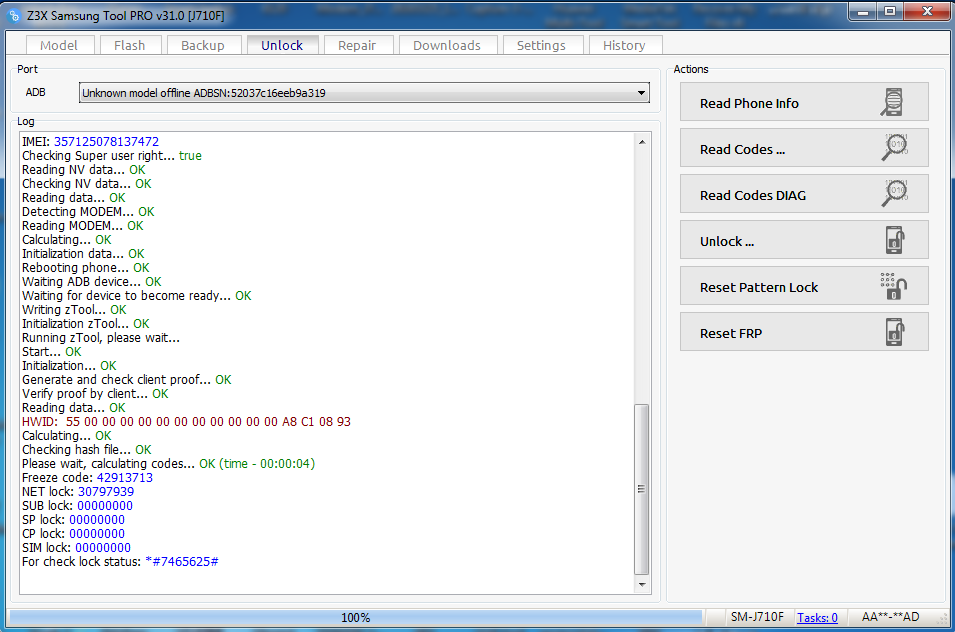Click the Checking Super user right line

[x=111, y=155]
